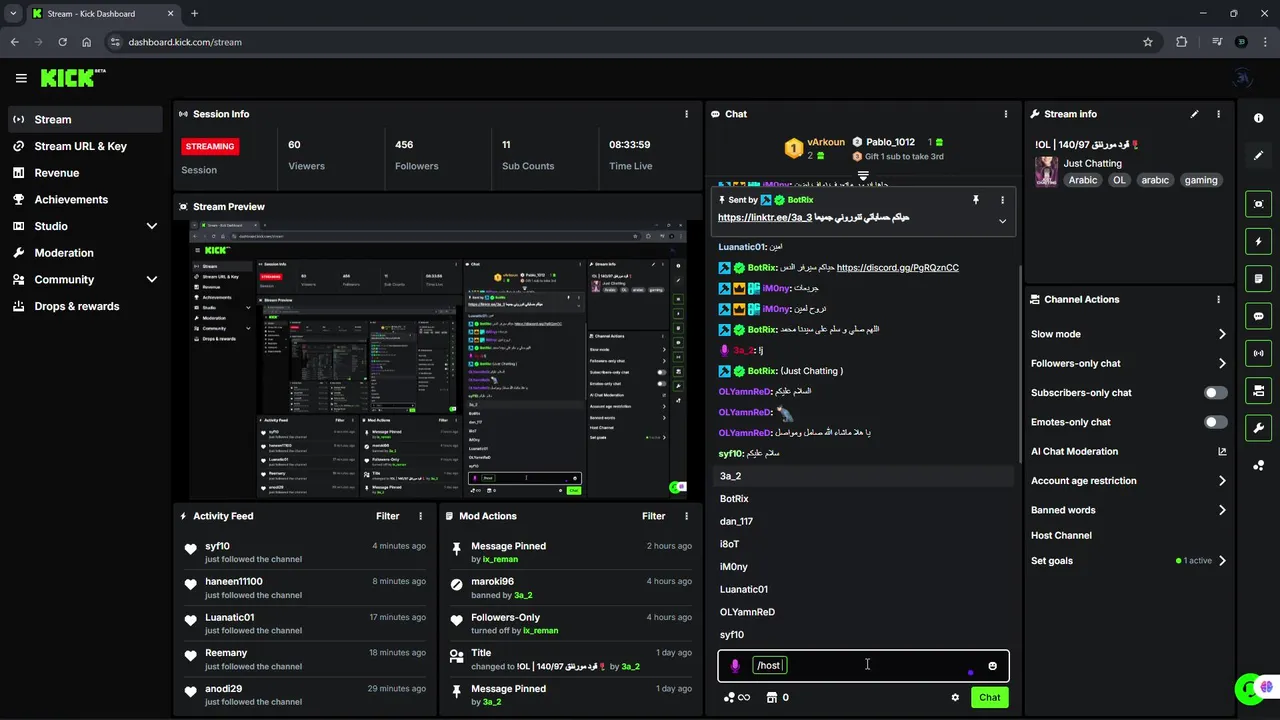
Task: Open AI Chat Moderation external link
Action: (1222, 452)
